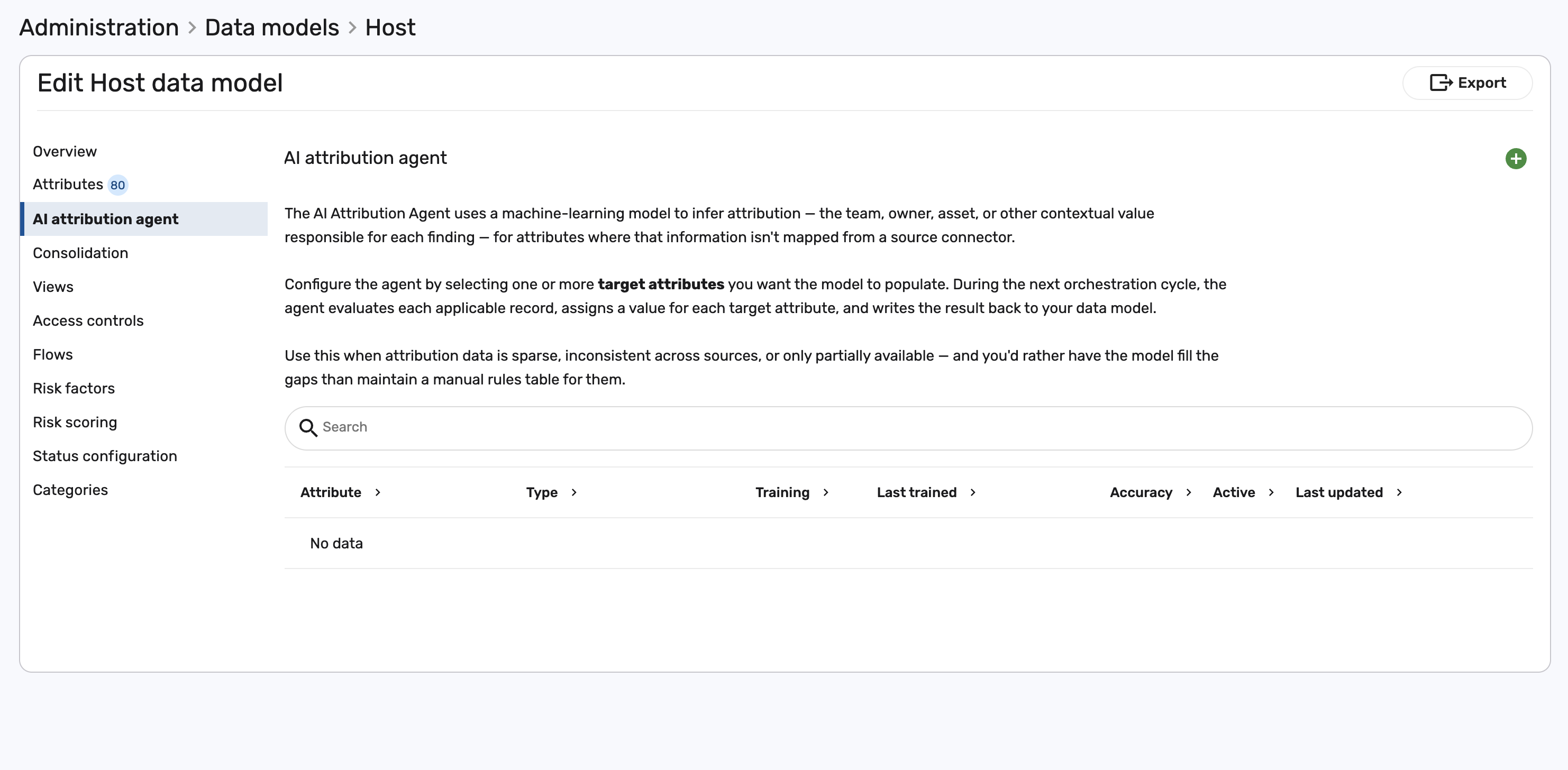Open Risk scoring section
This screenshot has height=770, width=1568.
pyautogui.click(x=75, y=423)
